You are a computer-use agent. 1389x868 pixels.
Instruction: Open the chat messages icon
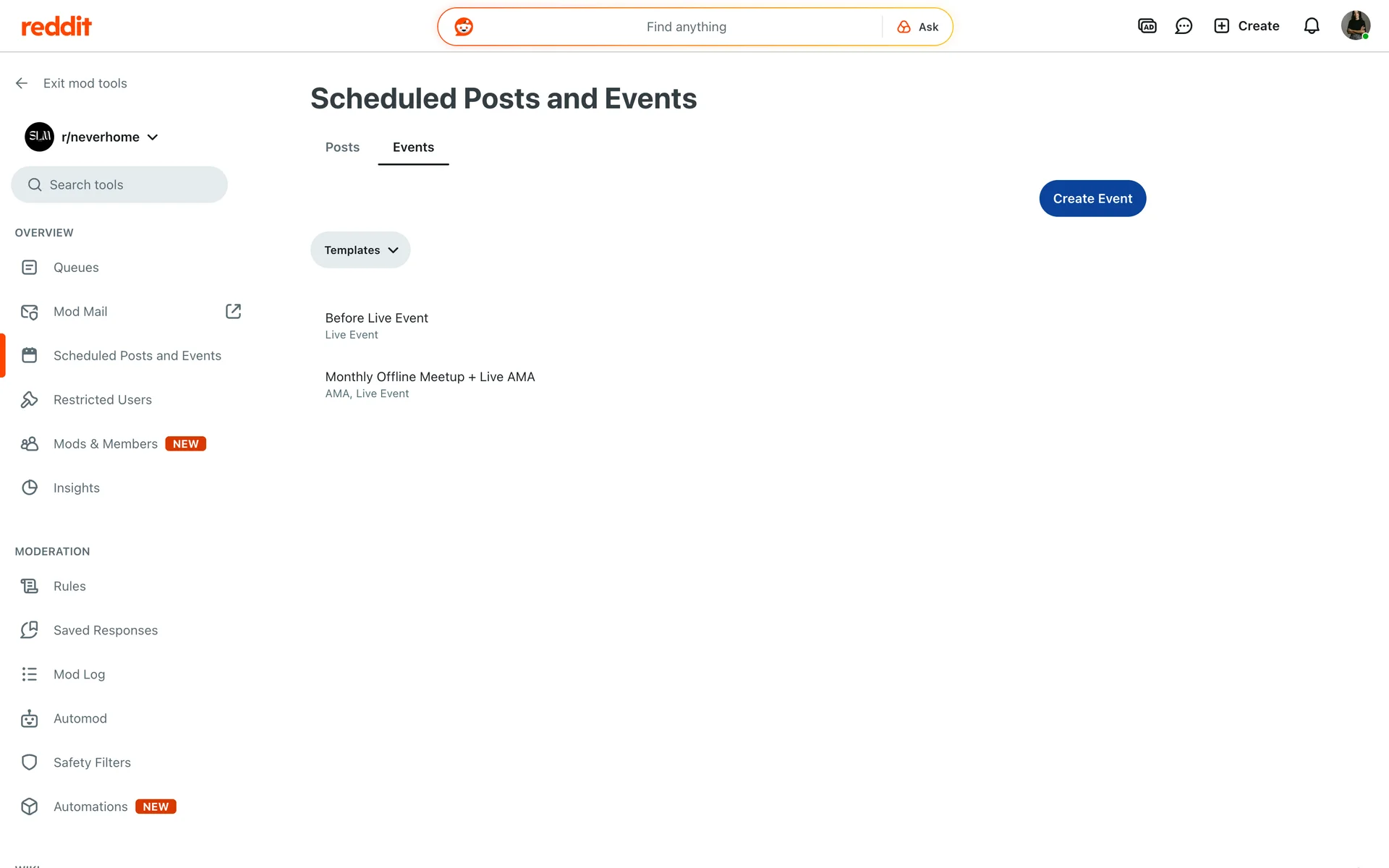(1184, 26)
